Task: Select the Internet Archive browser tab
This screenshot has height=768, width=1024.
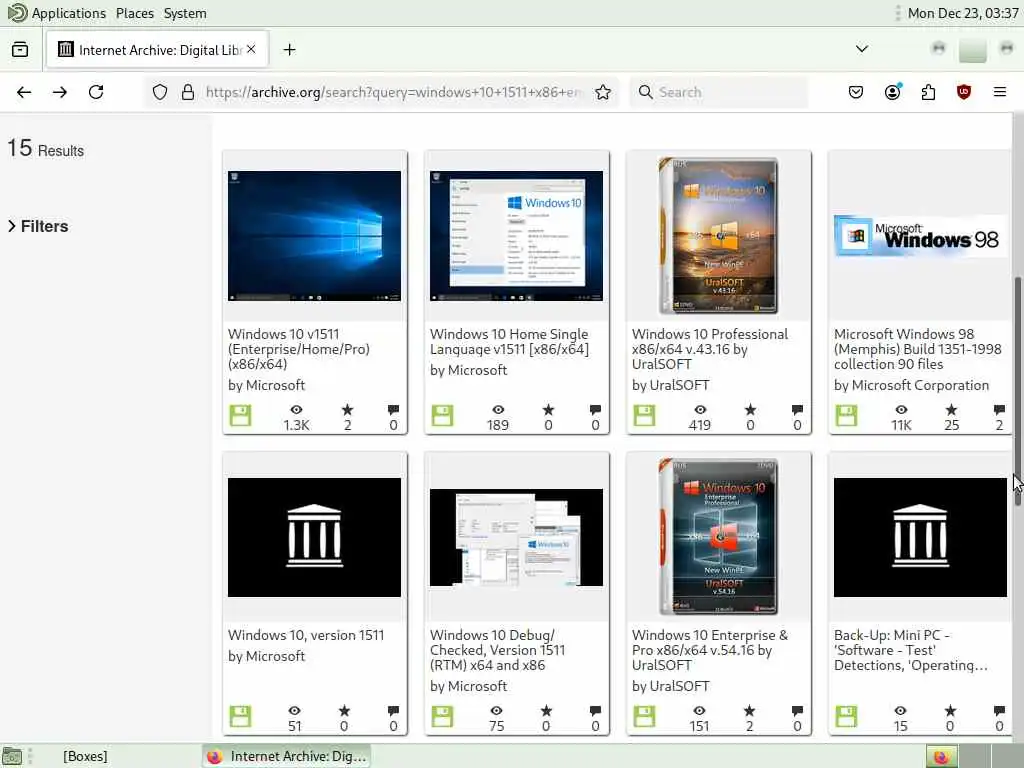Action: coord(157,50)
